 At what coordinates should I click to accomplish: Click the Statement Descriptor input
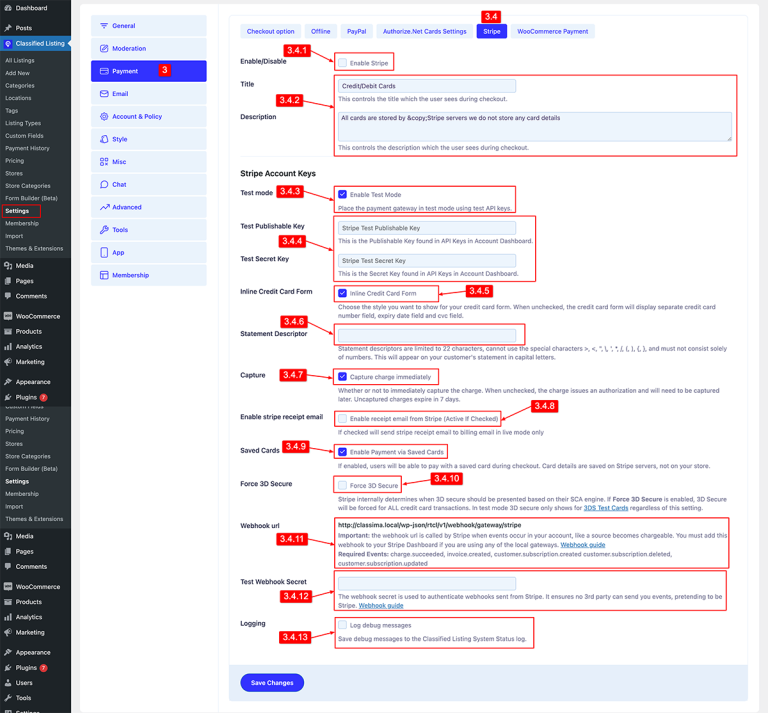point(427,335)
